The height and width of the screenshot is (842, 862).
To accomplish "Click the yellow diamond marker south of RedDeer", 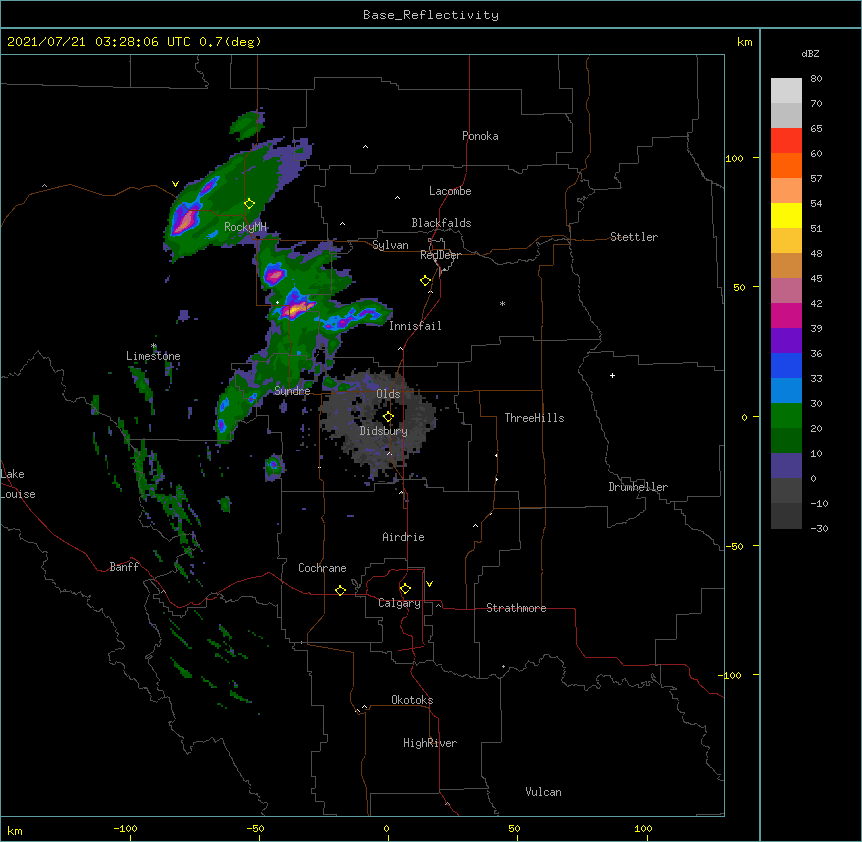I will [426, 281].
